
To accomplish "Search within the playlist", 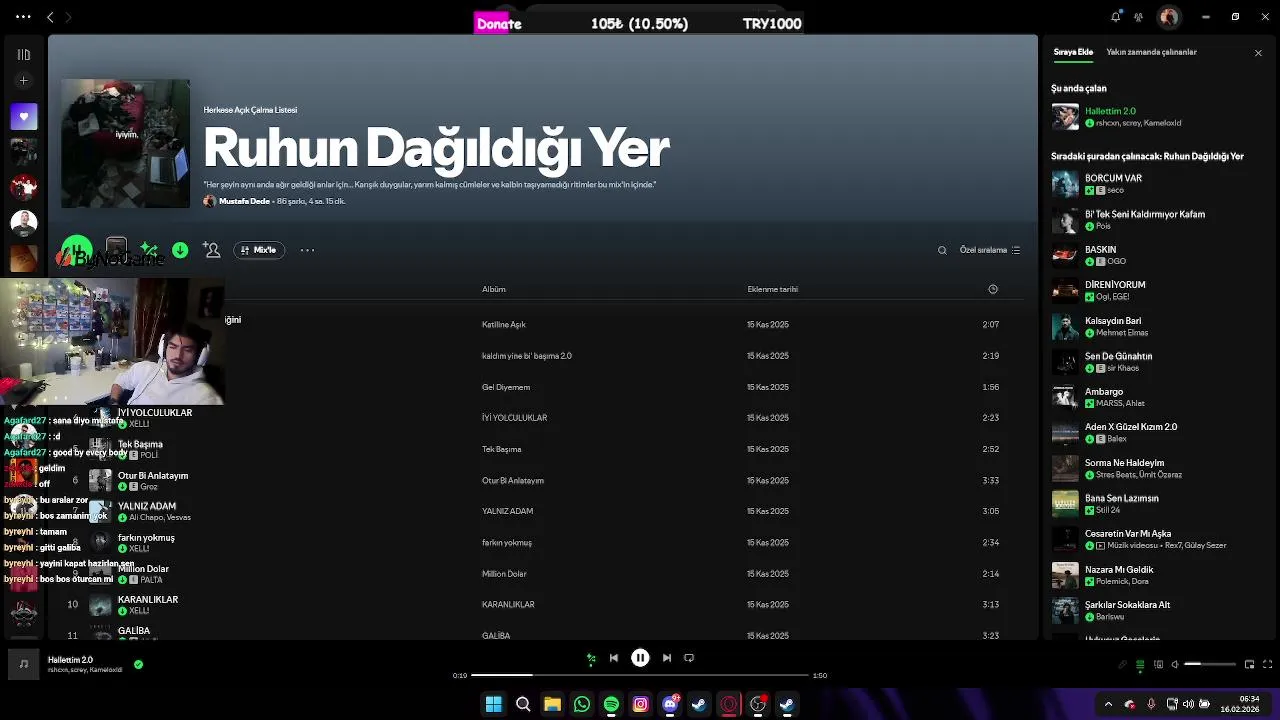I will [x=942, y=250].
